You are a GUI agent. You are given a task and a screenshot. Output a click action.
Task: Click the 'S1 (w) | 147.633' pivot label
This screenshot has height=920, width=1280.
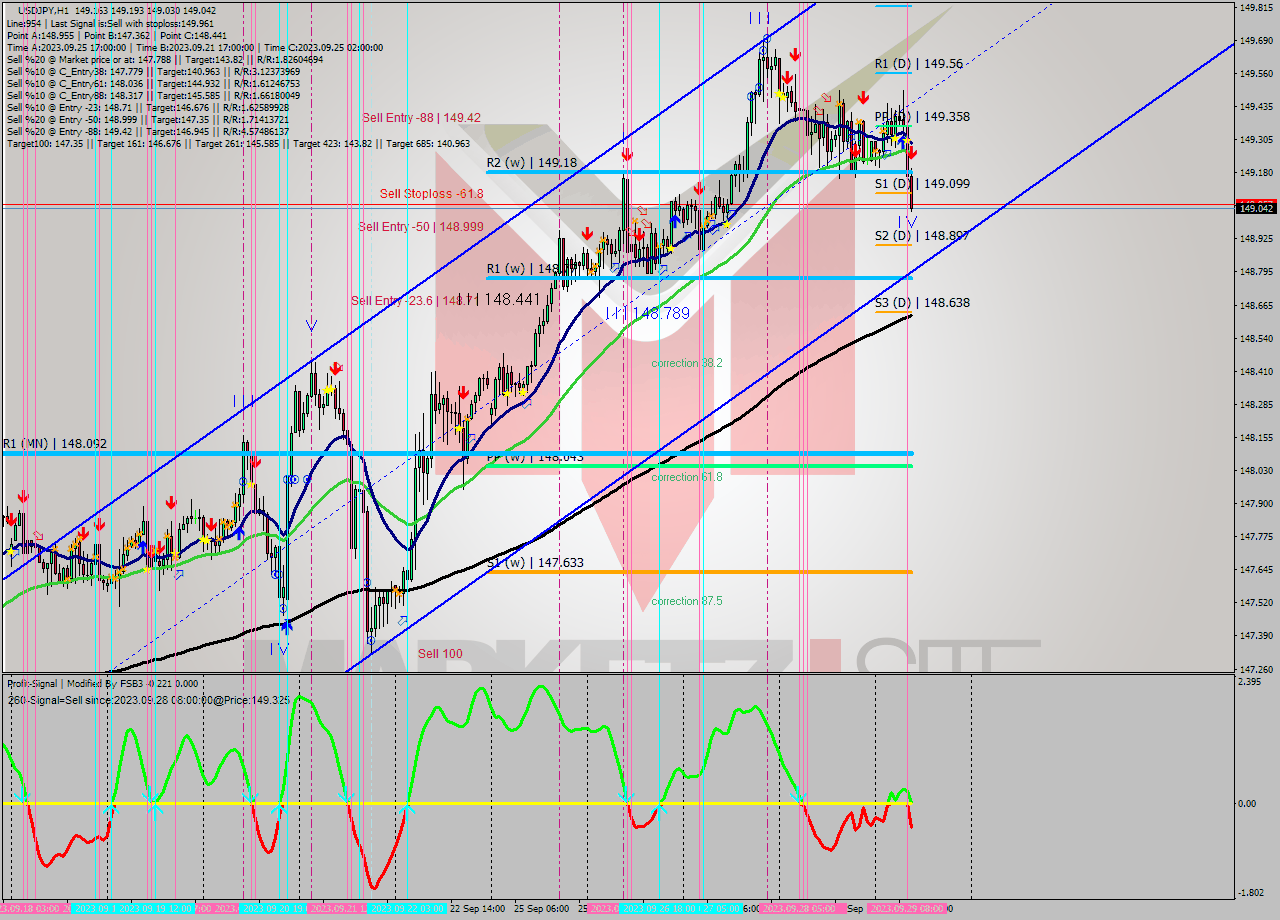click(535, 563)
